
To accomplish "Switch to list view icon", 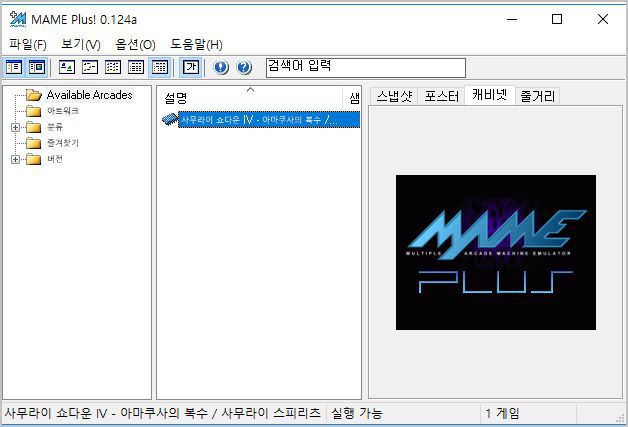I will [113, 67].
